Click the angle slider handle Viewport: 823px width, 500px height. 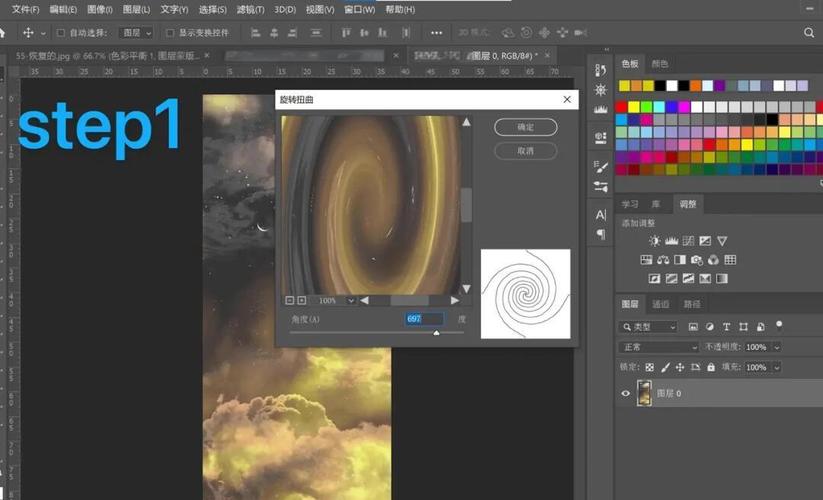tap(436, 333)
